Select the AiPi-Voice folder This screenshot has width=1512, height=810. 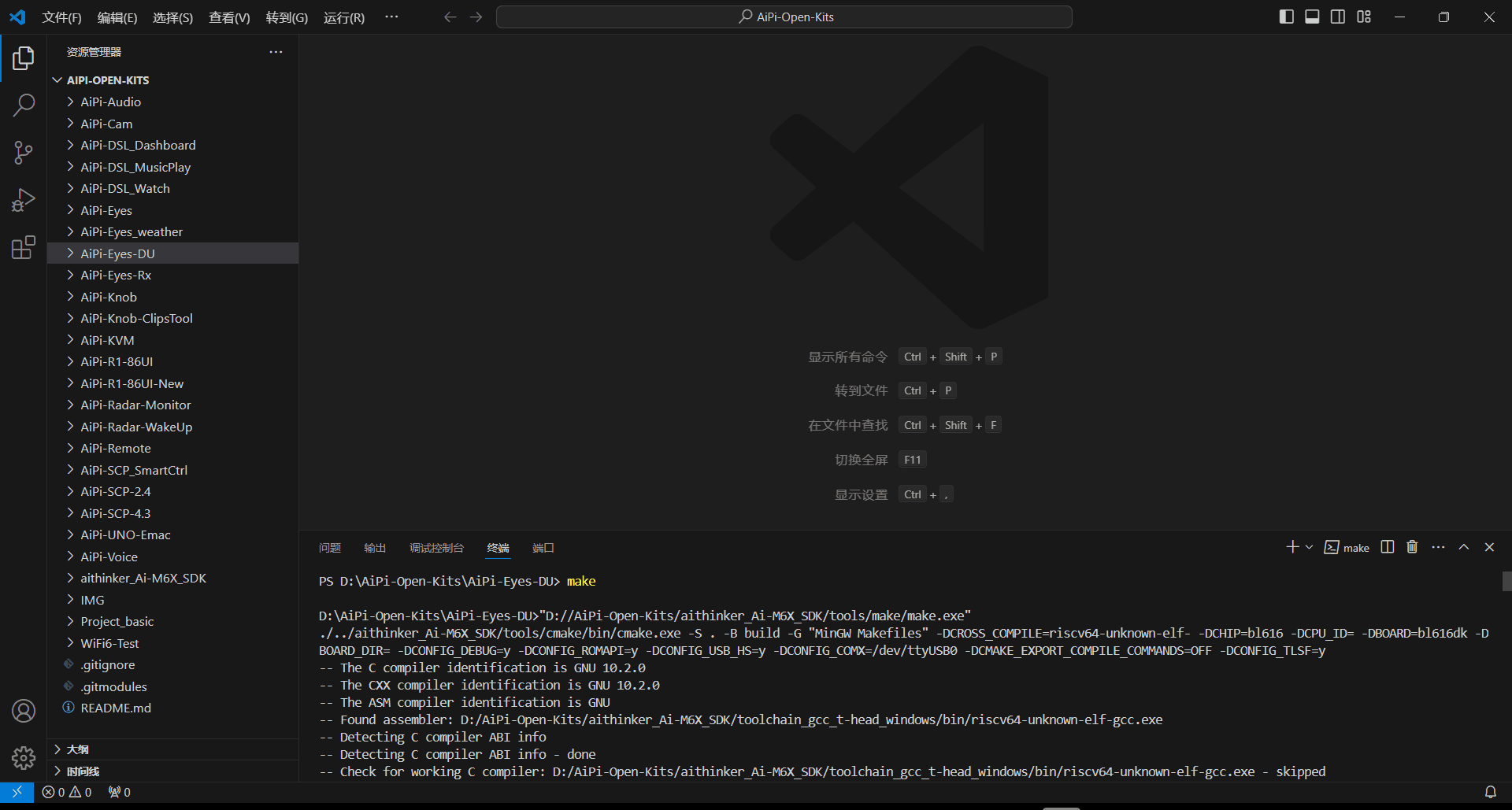pos(173,557)
